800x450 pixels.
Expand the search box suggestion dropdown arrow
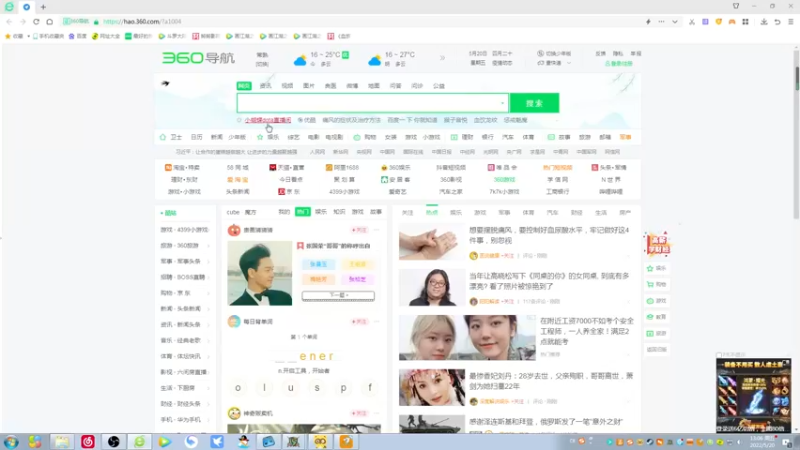503,103
